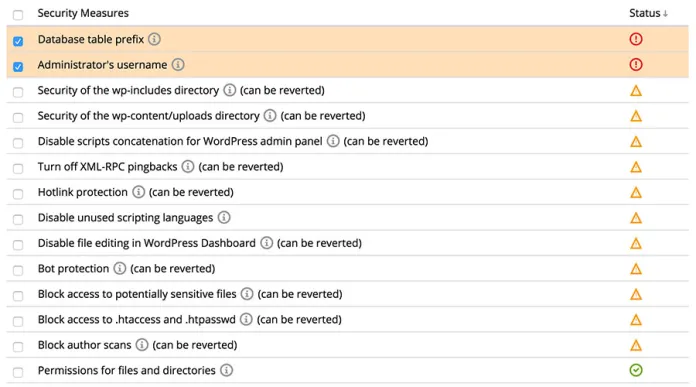Show info for Hotlink protection

click(138, 192)
